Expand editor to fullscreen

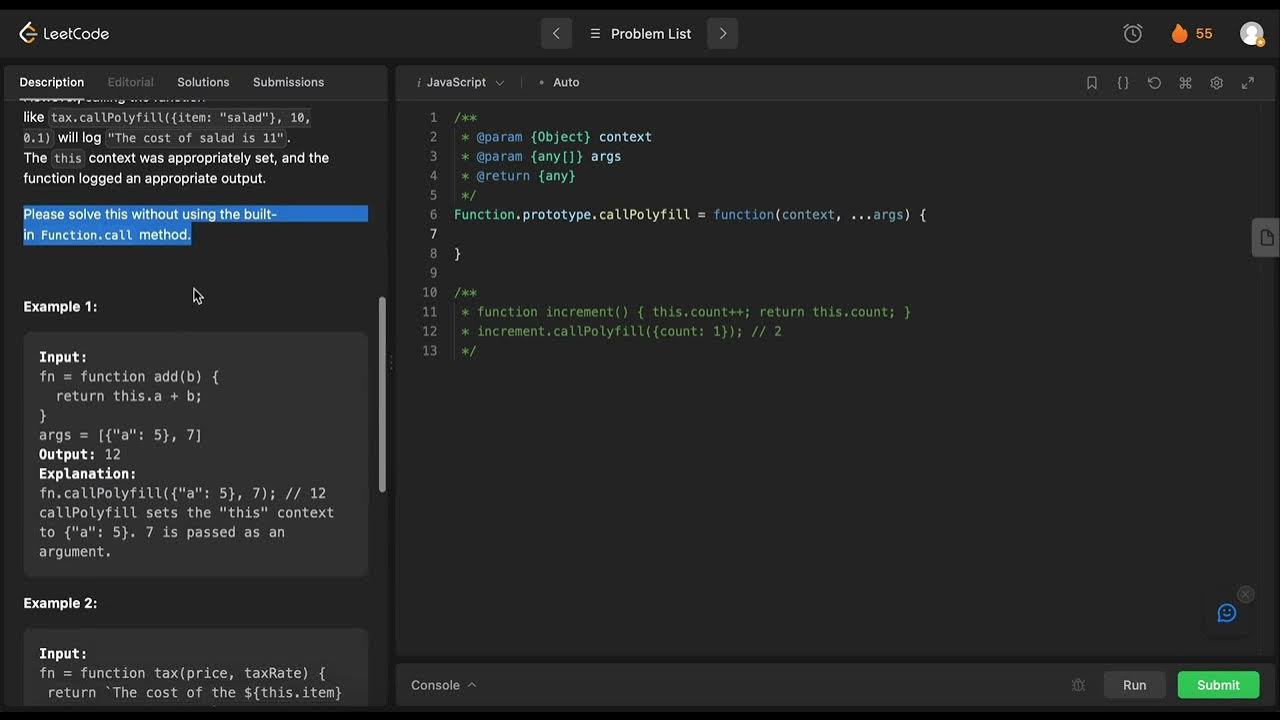1248,83
